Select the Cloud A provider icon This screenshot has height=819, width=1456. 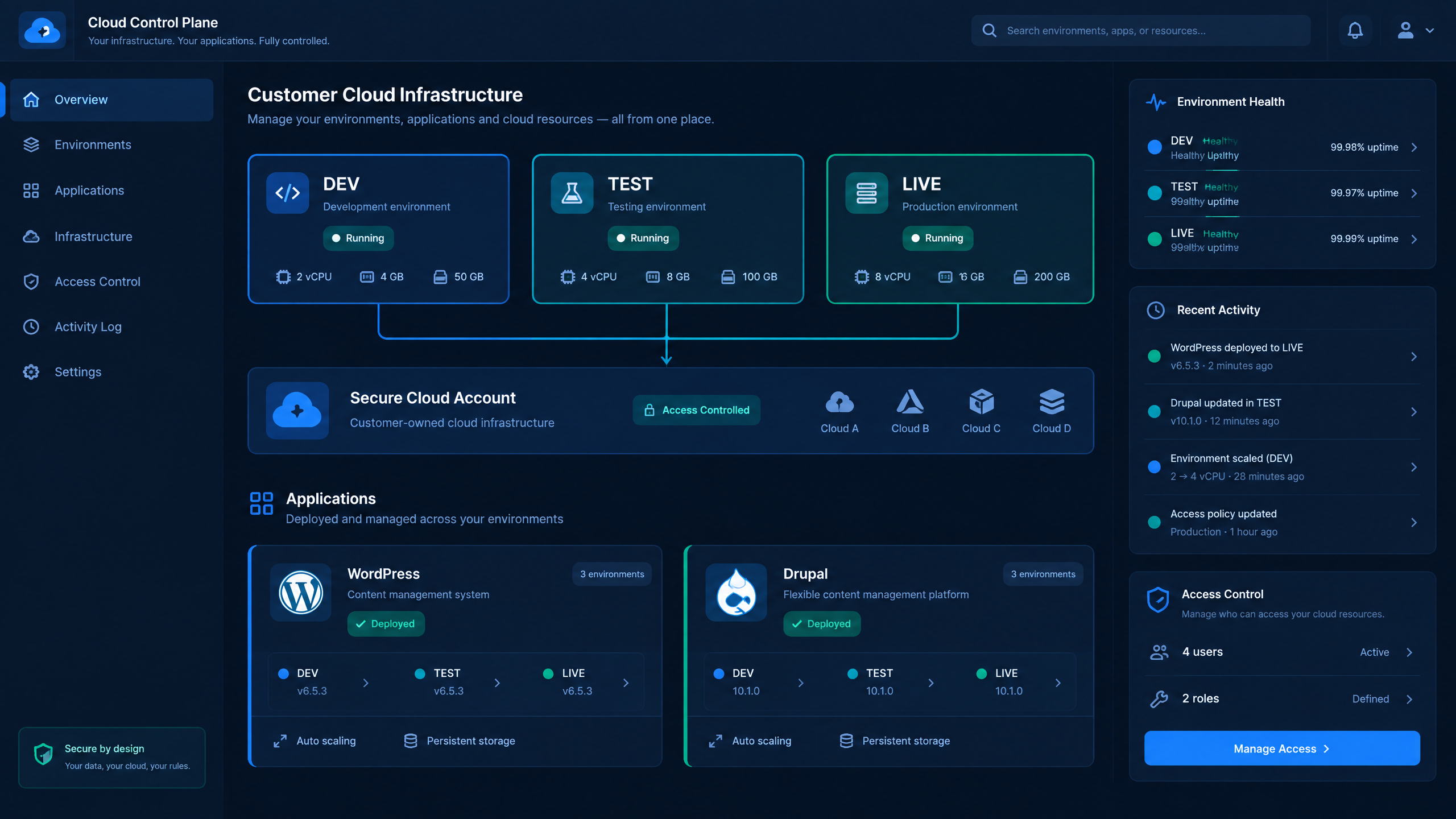pyautogui.click(x=839, y=402)
